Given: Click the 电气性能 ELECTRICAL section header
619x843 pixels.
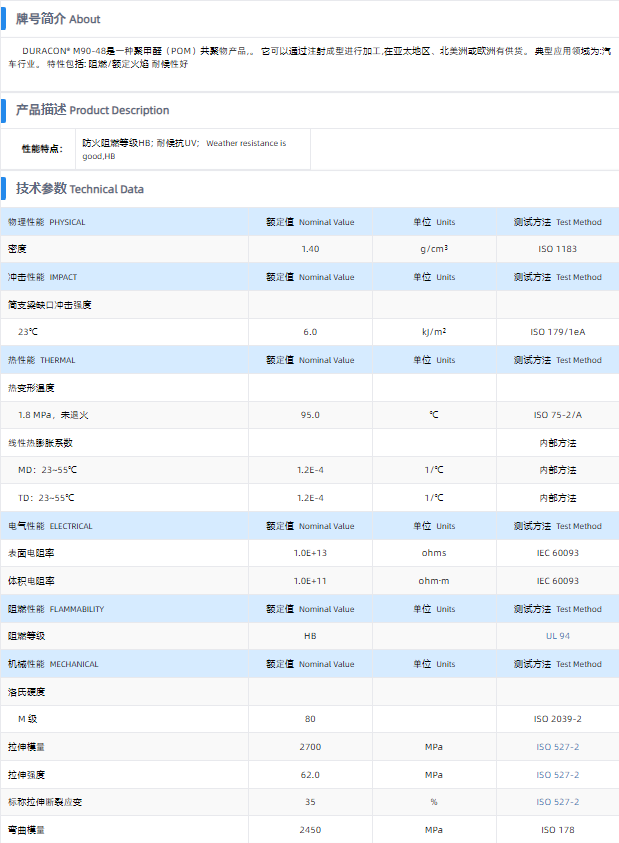Looking at the screenshot, I should click(50, 526).
